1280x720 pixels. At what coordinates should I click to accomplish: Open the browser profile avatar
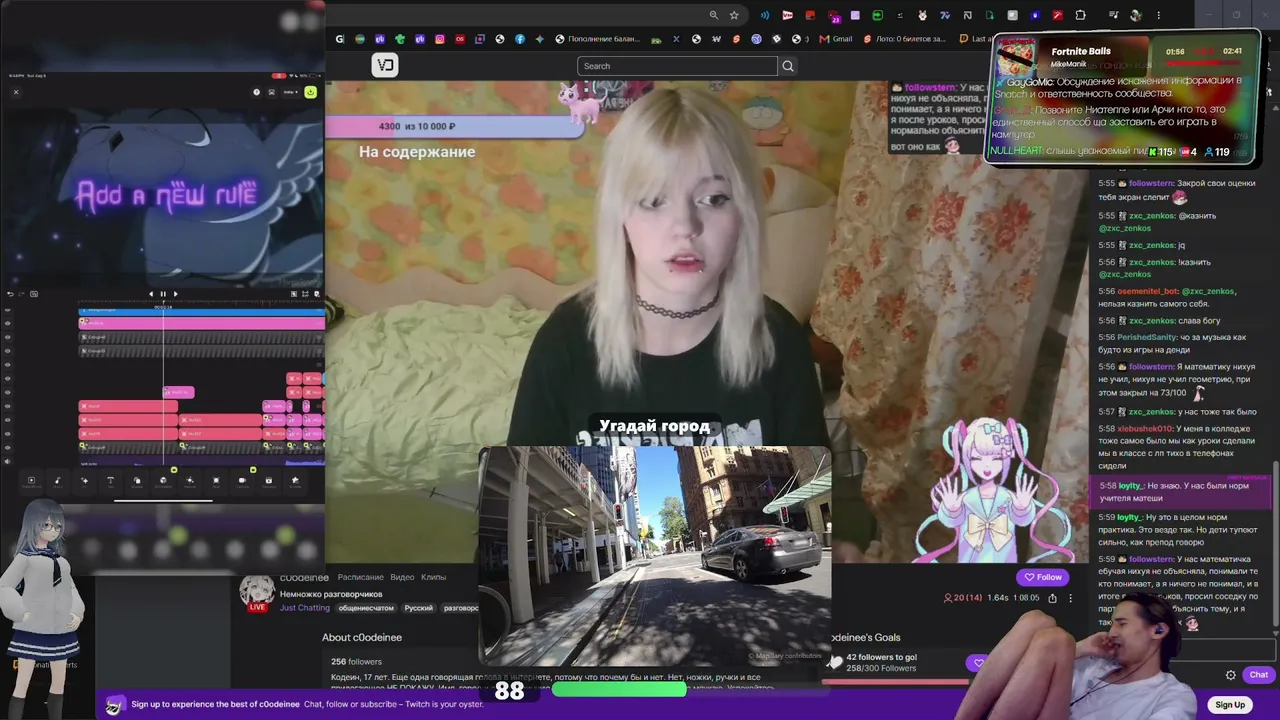click(1135, 15)
